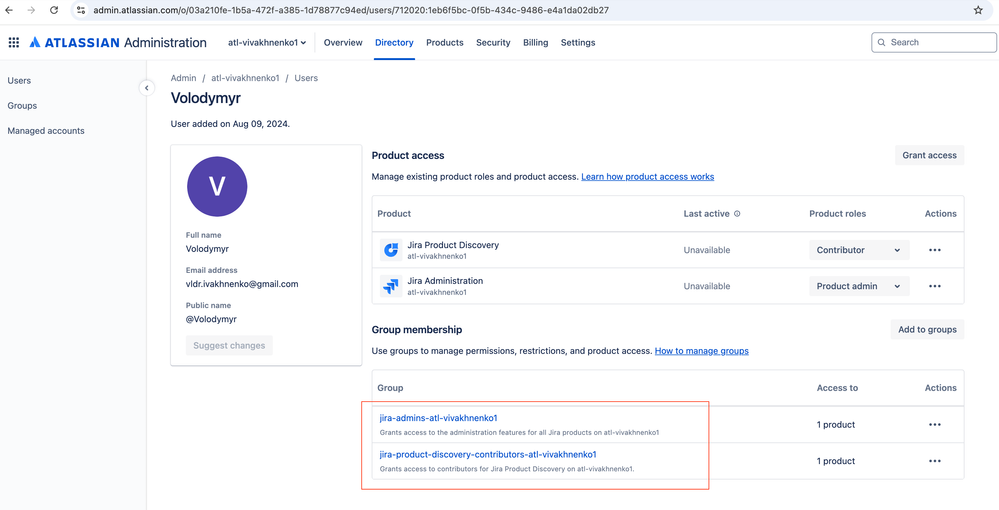999x510 pixels.
Task: Open the app switcher grid icon
Action: click(x=13, y=43)
